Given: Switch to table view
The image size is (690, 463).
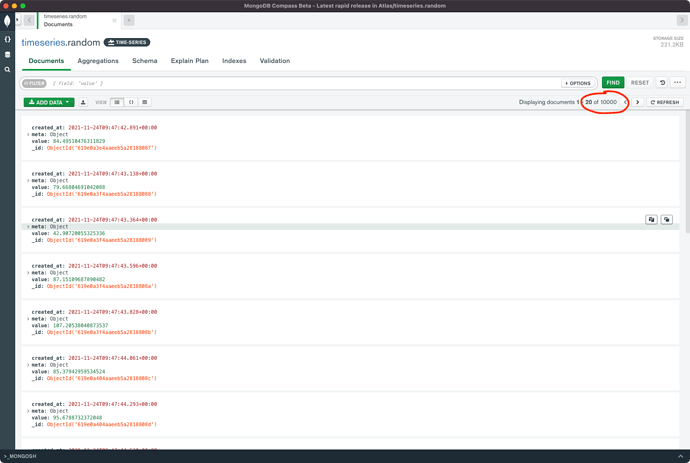Looking at the screenshot, I should 145,102.
